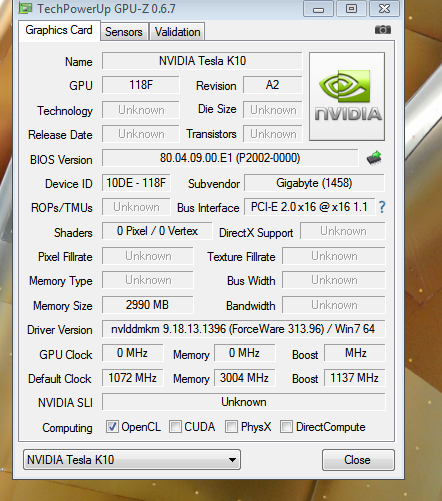This screenshot has width=442, height=501.
Task: Click the Transistors Unknown field
Action: point(273,134)
